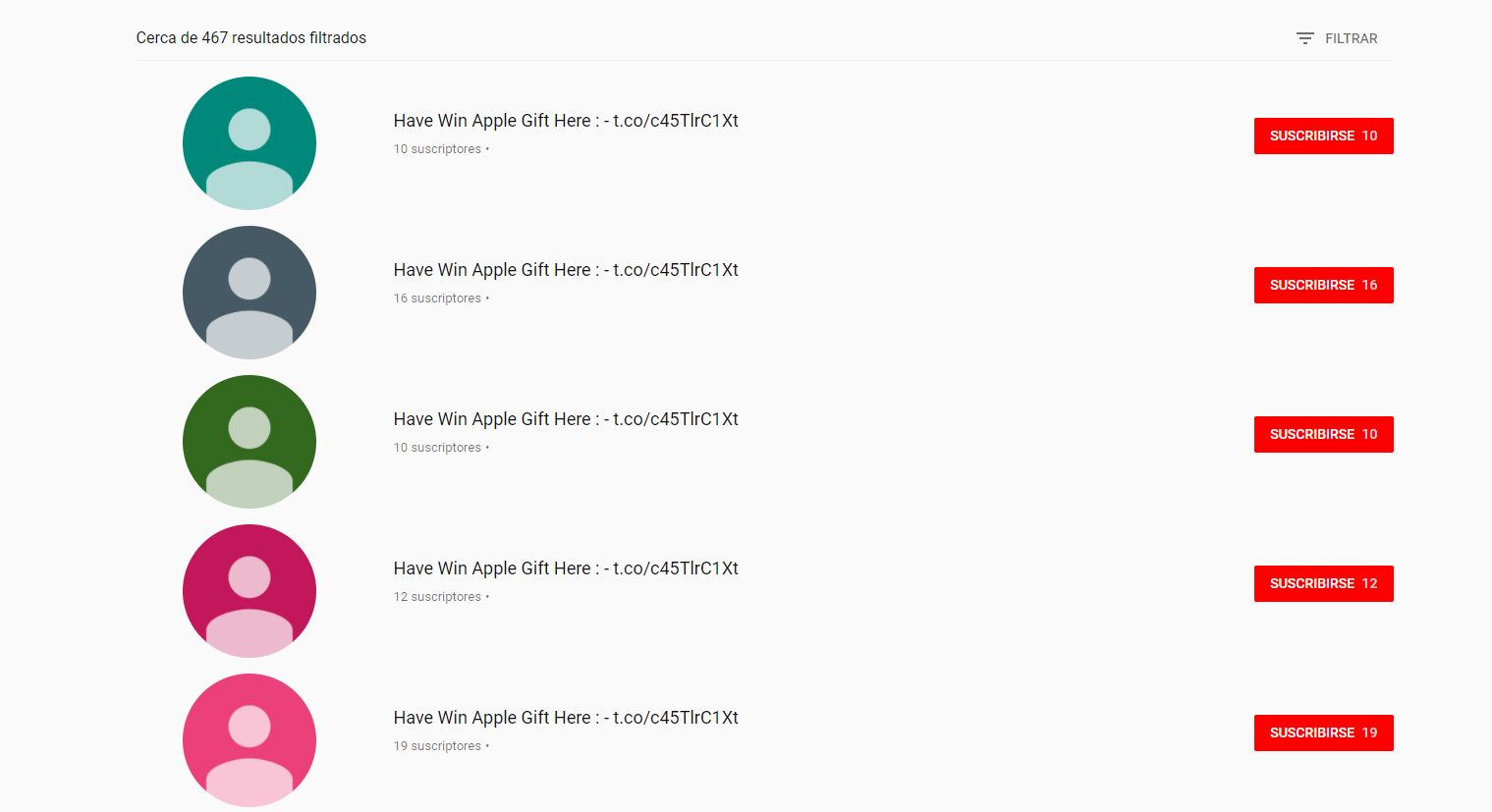1492x812 pixels.
Task: Open the dark green avatar channel
Action: [249, 442]
